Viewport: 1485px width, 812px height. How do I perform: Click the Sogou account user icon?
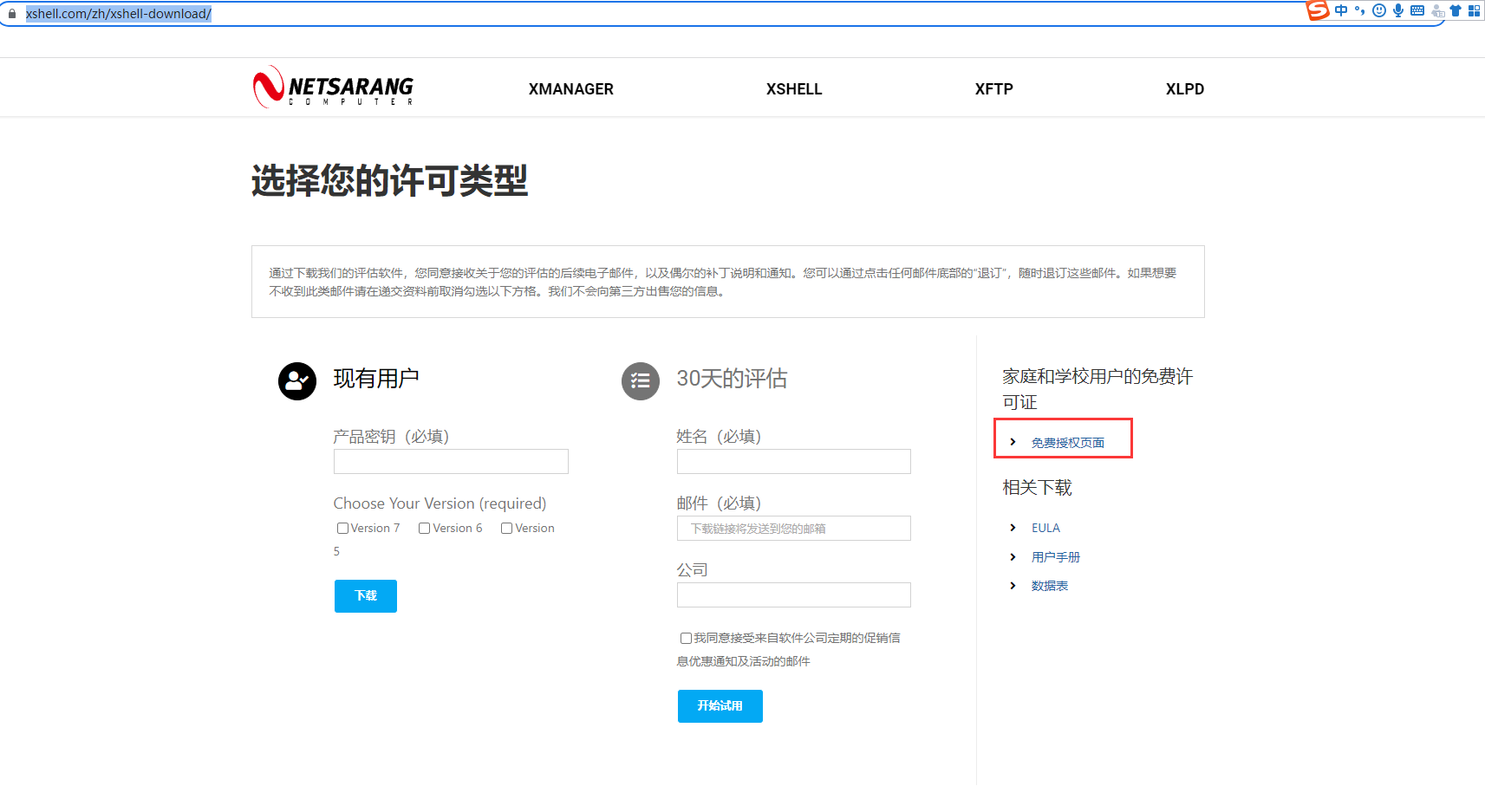coord(1437,10)
